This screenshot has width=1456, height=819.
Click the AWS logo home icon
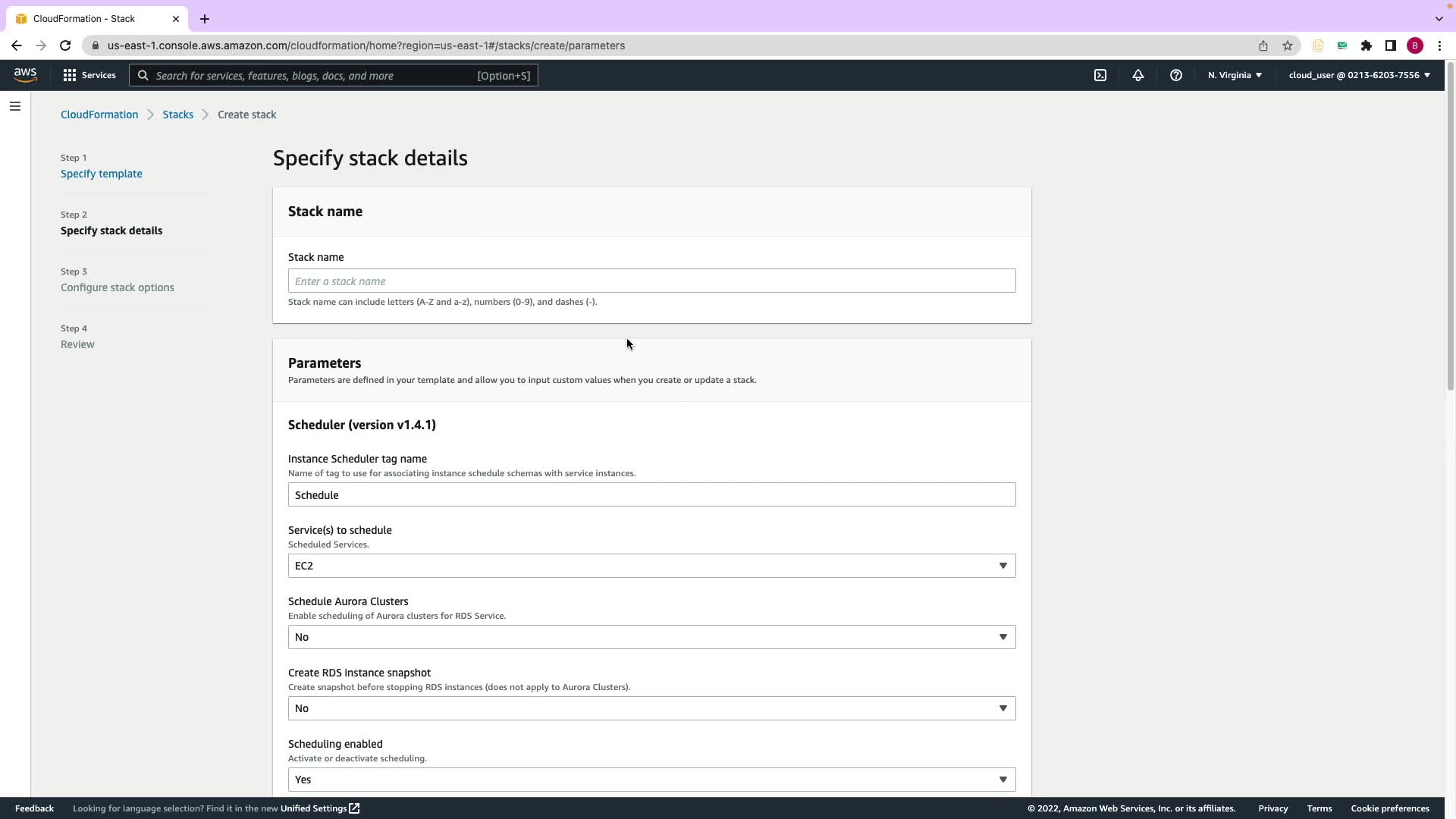pos(25,75)
